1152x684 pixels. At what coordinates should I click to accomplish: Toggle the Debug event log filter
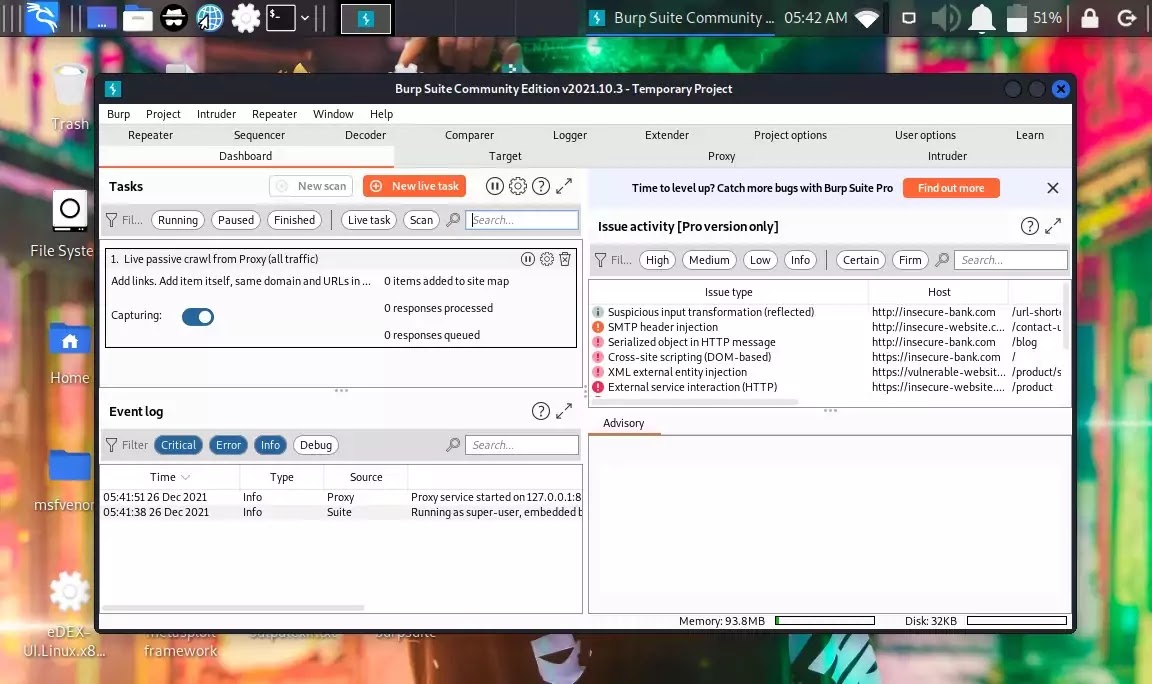(316, 445)
